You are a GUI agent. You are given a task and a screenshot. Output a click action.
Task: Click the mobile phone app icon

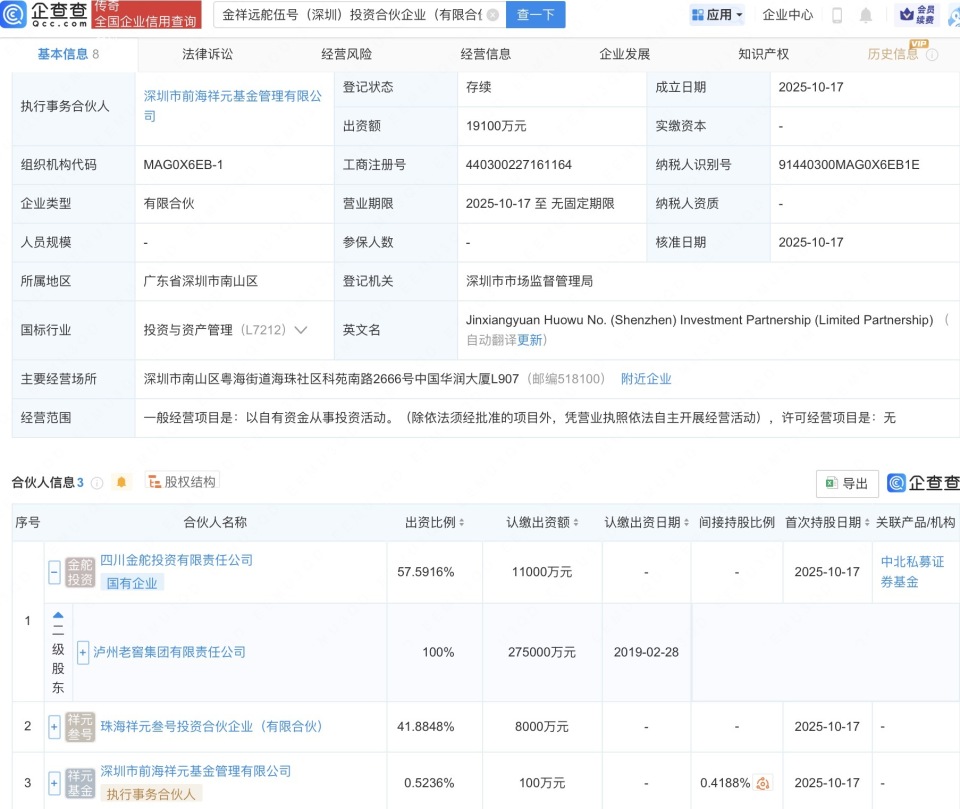[x=836, y=15]
